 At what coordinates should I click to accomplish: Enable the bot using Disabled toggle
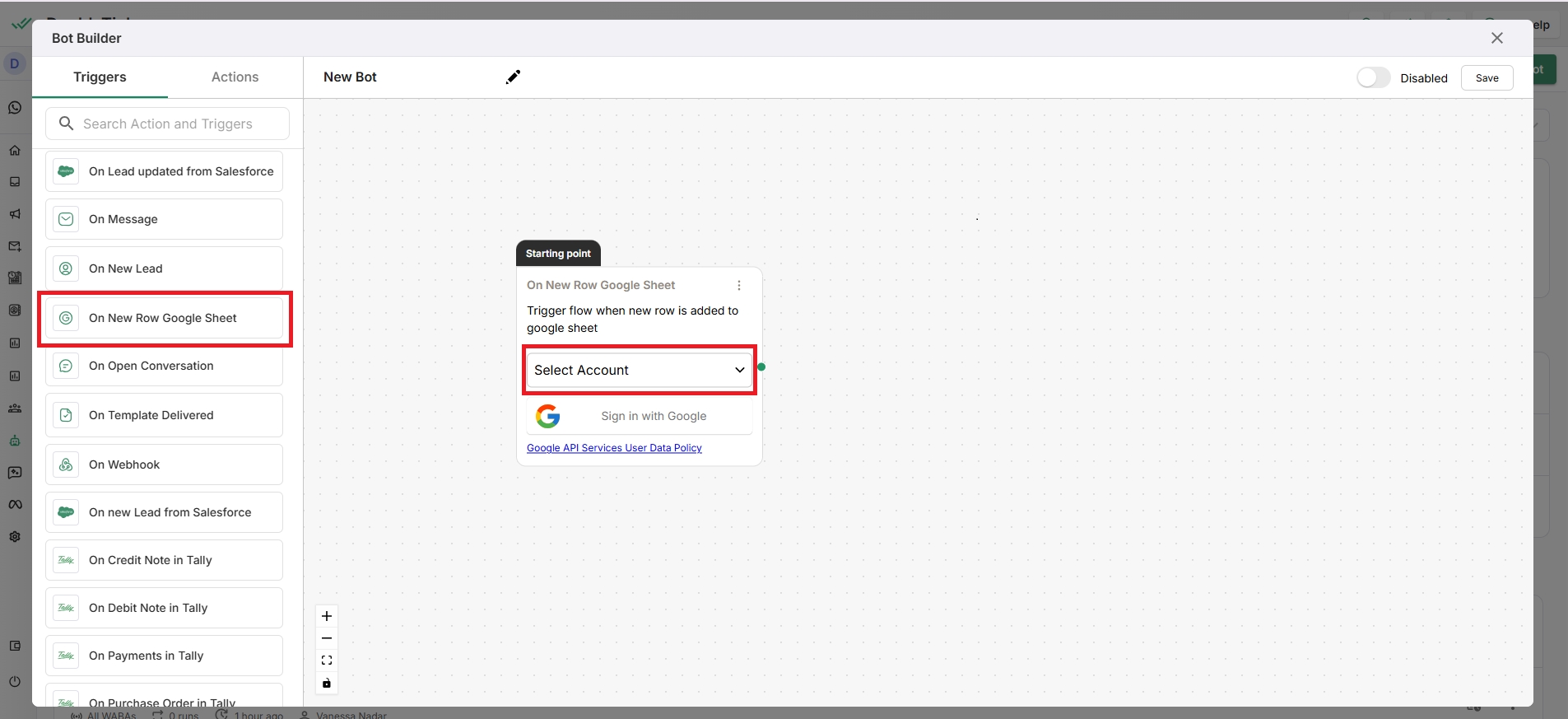[x=1373, y=77]
